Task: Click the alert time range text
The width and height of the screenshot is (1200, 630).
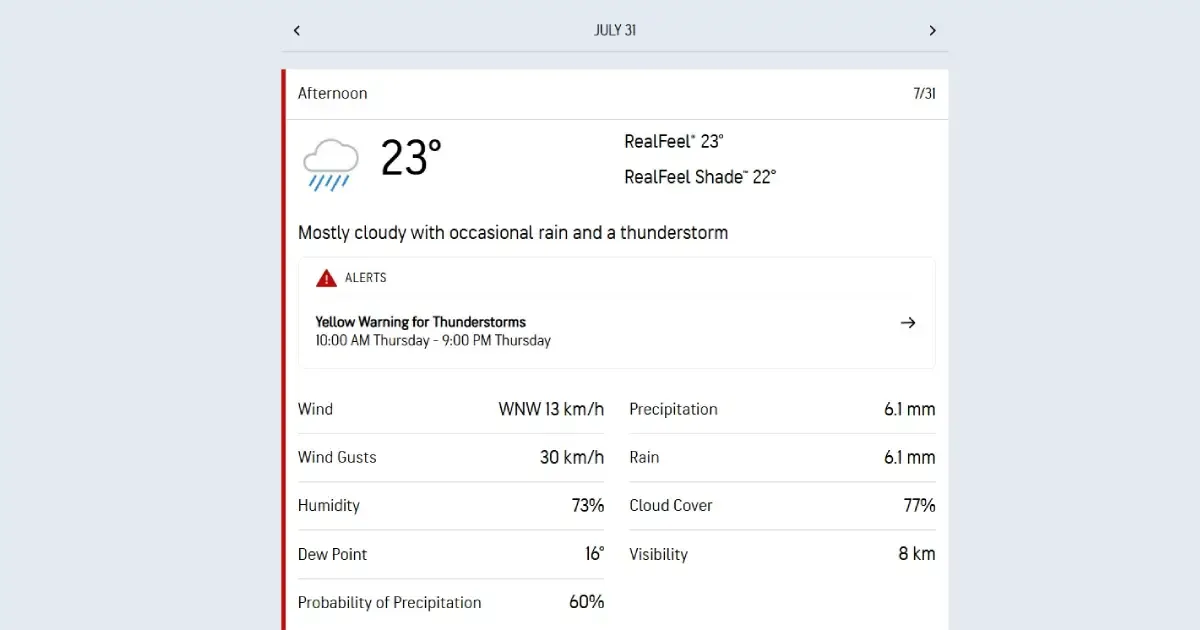Action: 433,340
